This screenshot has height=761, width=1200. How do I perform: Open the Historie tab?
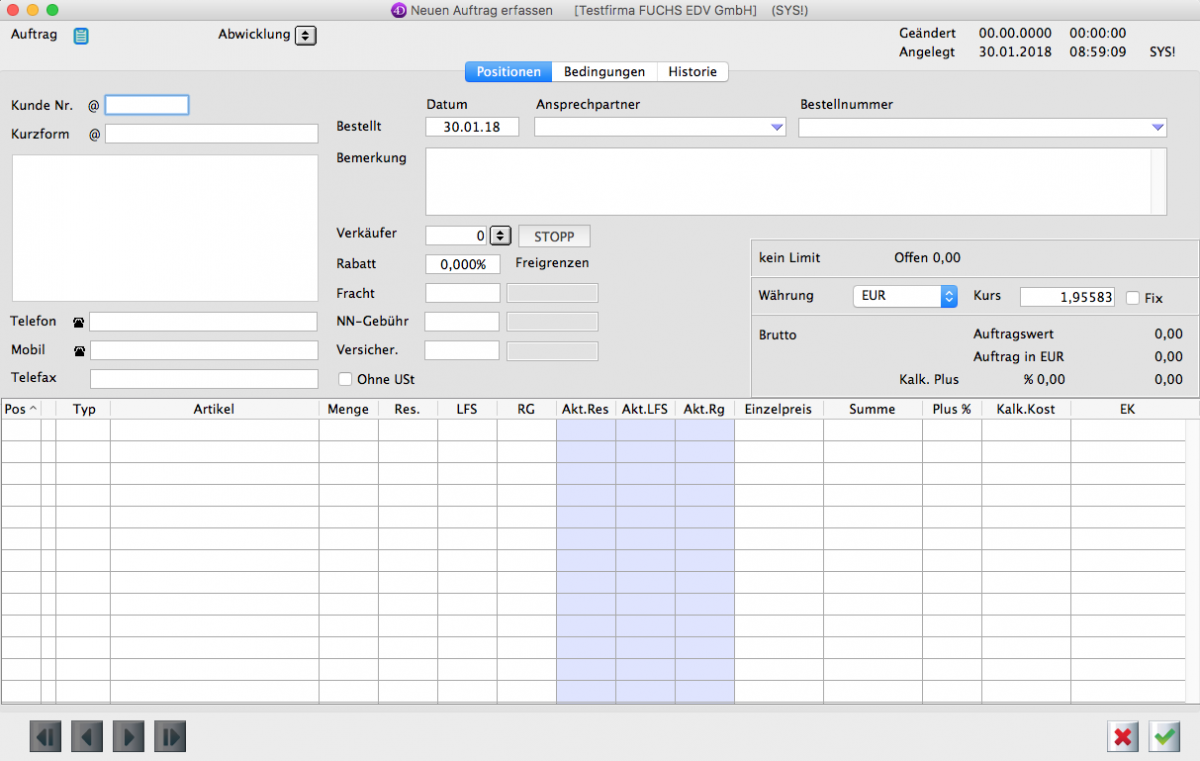coord(692,72)
